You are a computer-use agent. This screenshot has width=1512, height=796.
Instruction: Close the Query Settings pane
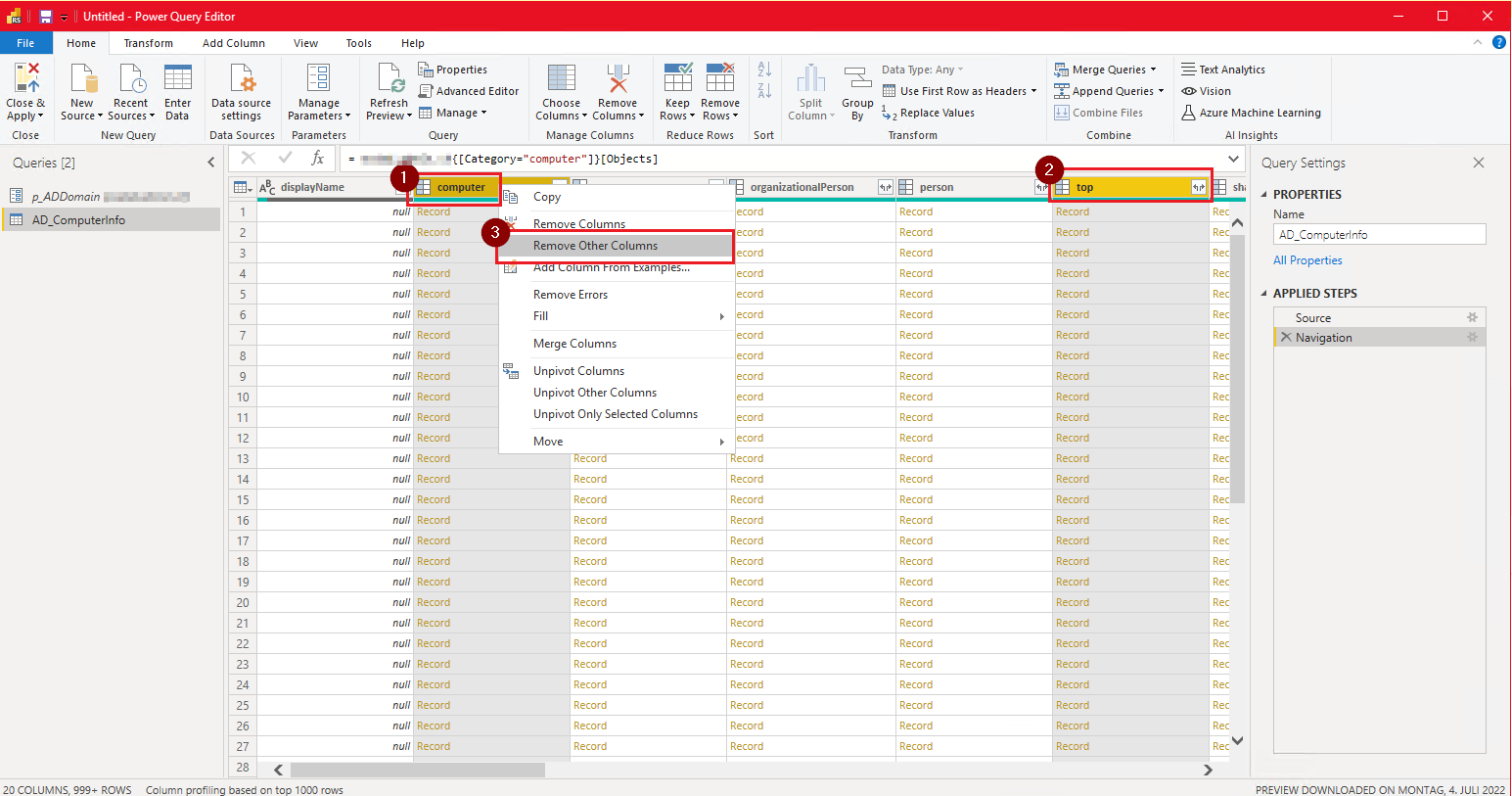point(1479,163)
